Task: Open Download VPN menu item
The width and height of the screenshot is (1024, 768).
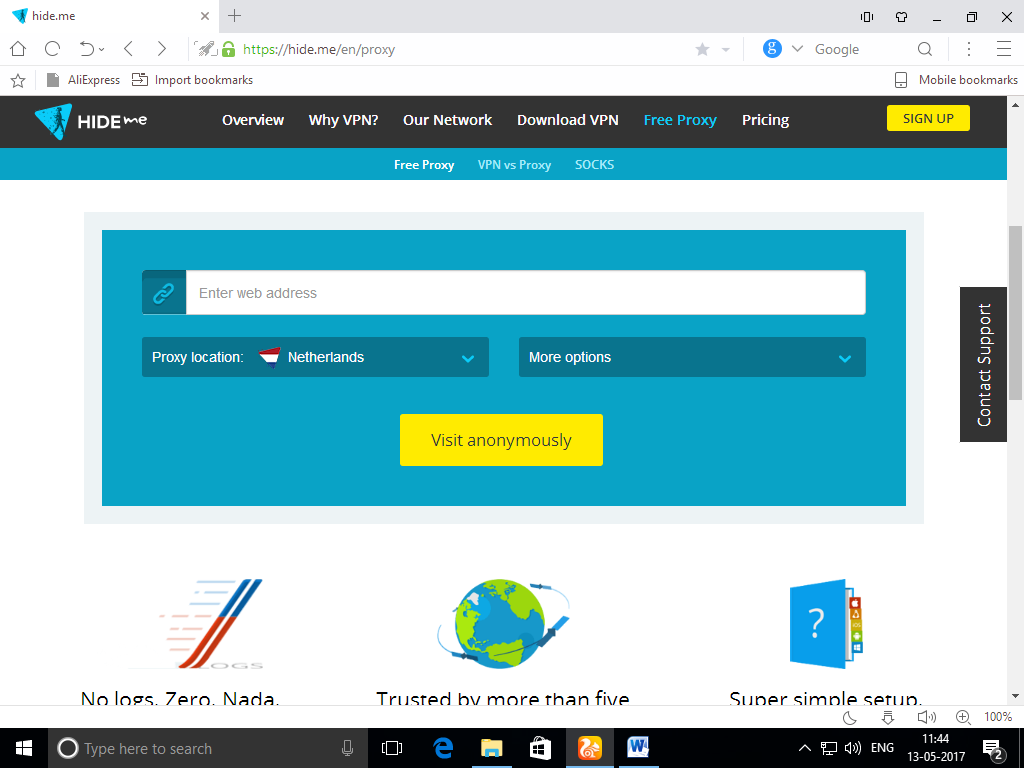Action: [568, 120]
